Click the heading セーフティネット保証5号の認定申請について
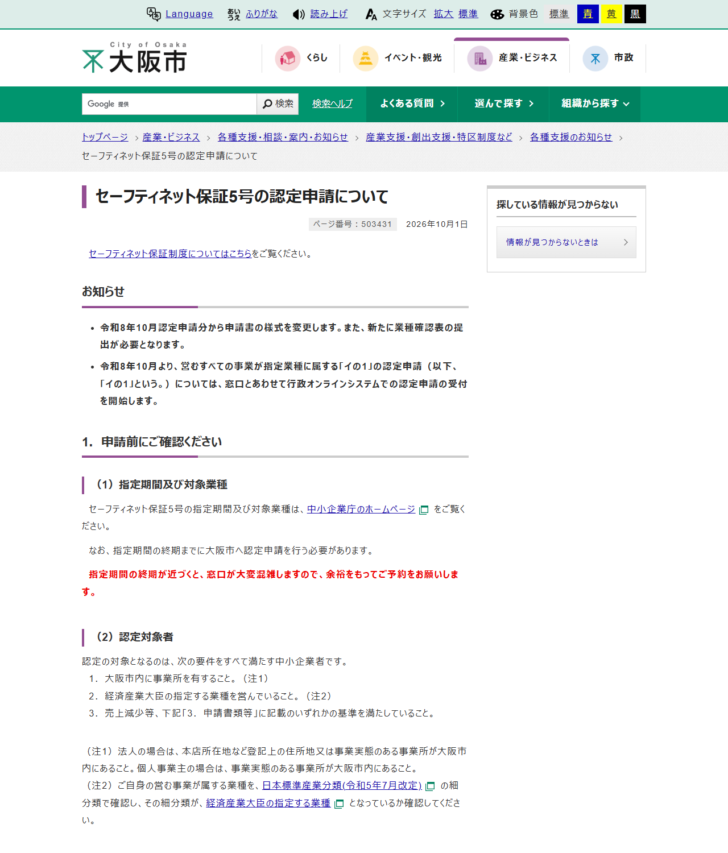Image resolution: width=728 pixels, height=853 pixels. pyautogui.click(x=242, y=196)
